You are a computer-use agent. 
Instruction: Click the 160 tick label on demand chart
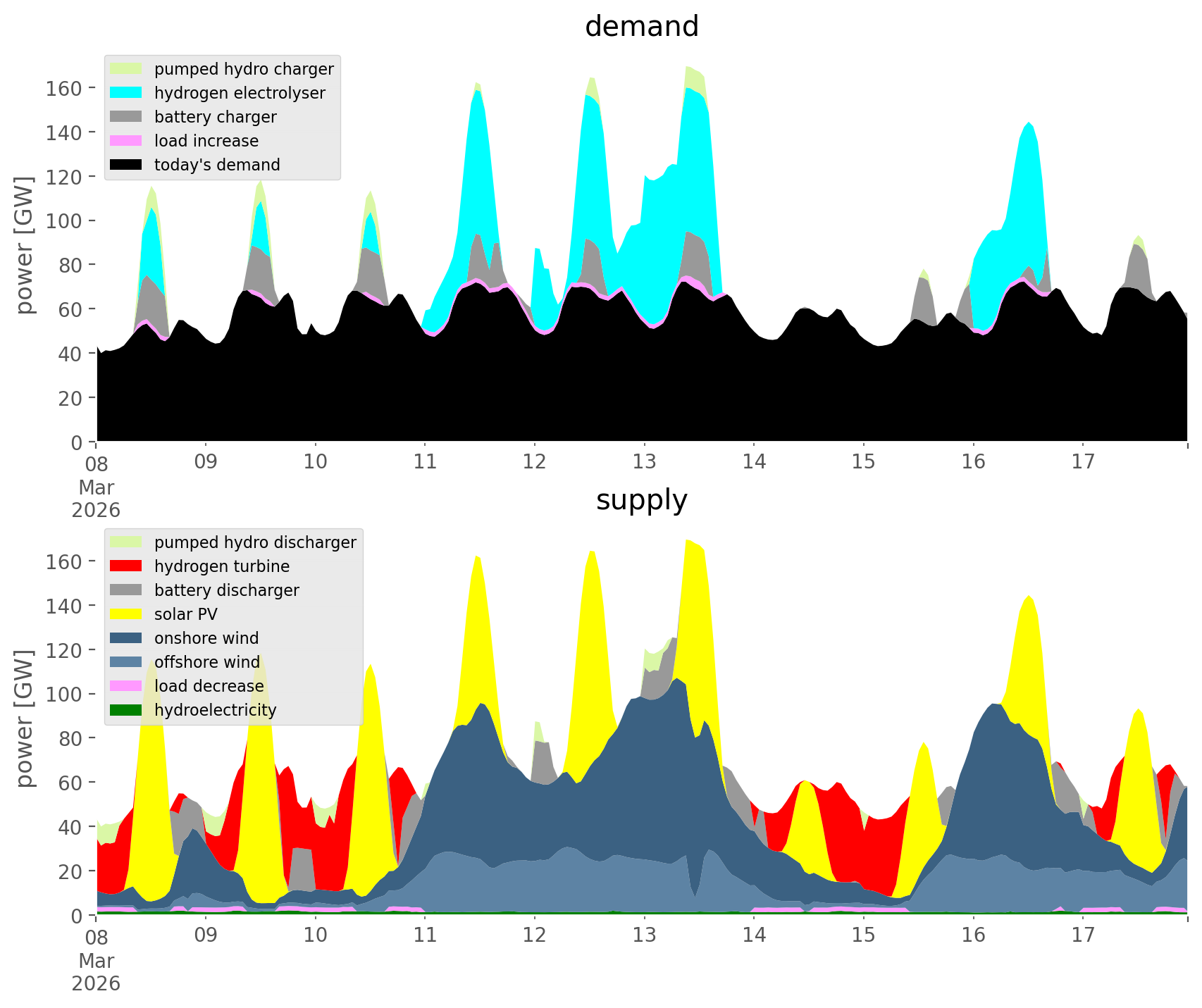[x=64, y=88]
